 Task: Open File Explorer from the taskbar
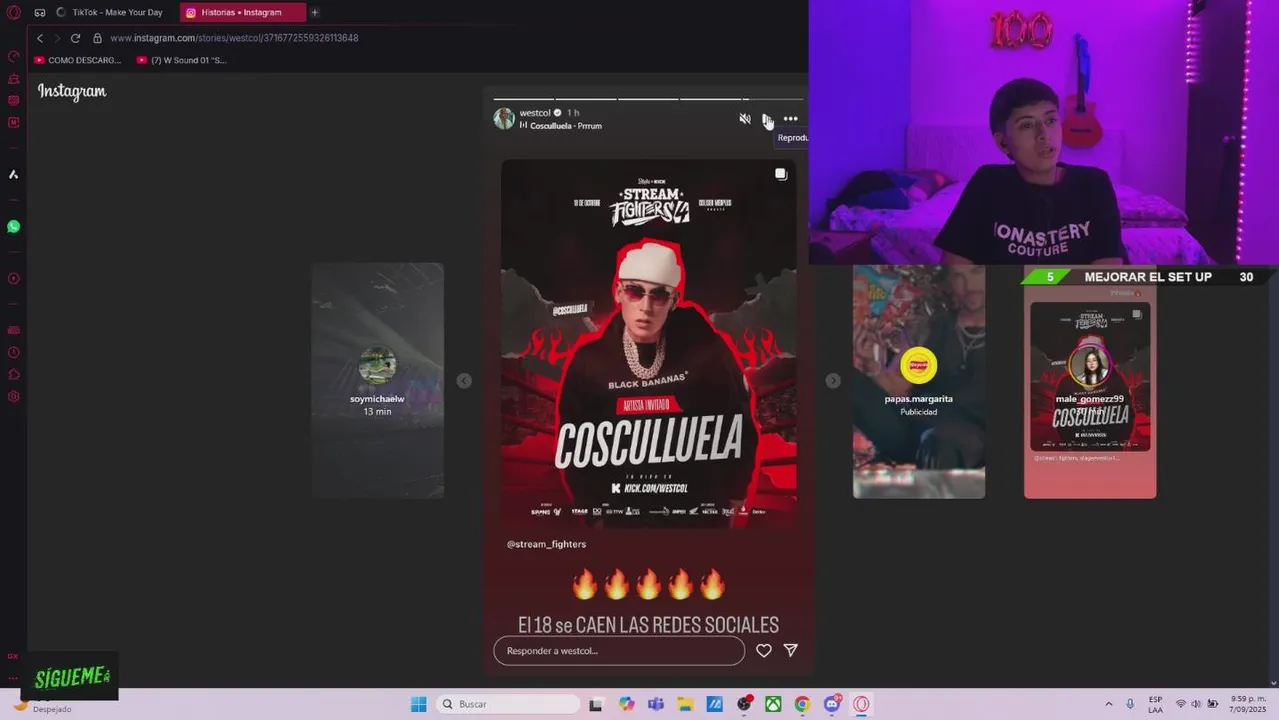tap(685, 704)
